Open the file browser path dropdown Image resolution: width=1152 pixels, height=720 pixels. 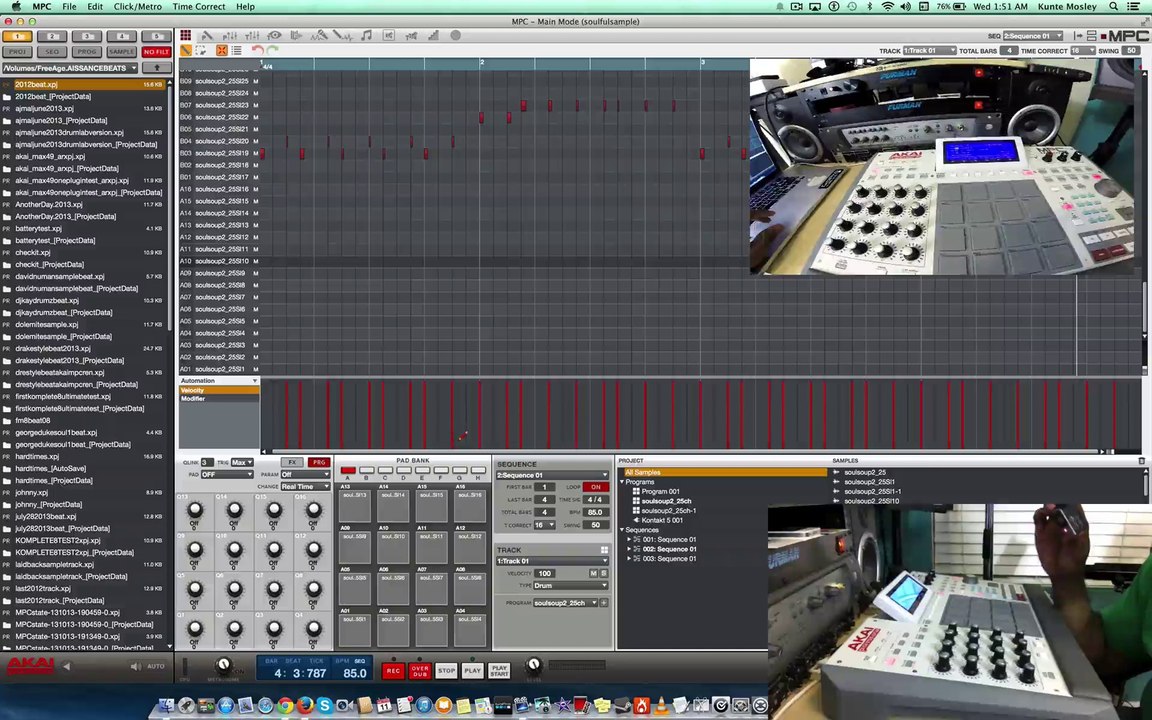point(71,68)
